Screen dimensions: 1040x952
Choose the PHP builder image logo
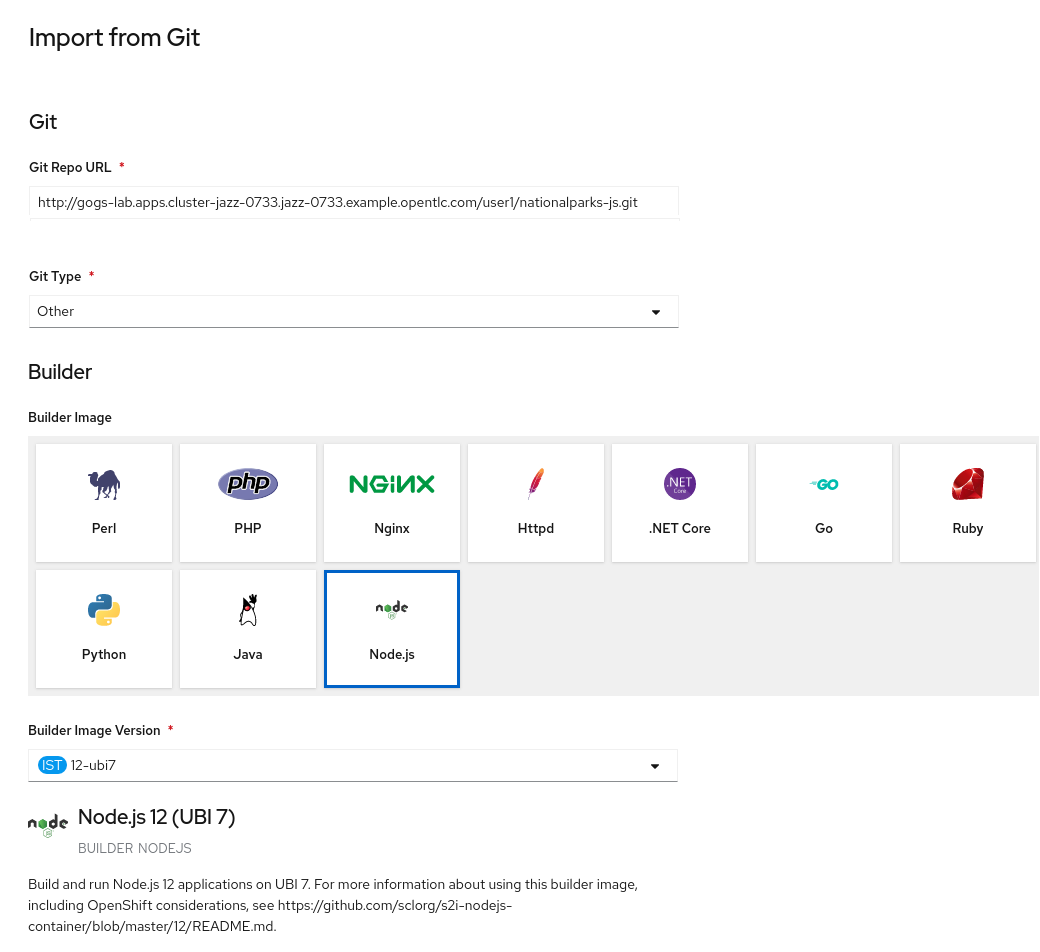(x=248, y=485)
